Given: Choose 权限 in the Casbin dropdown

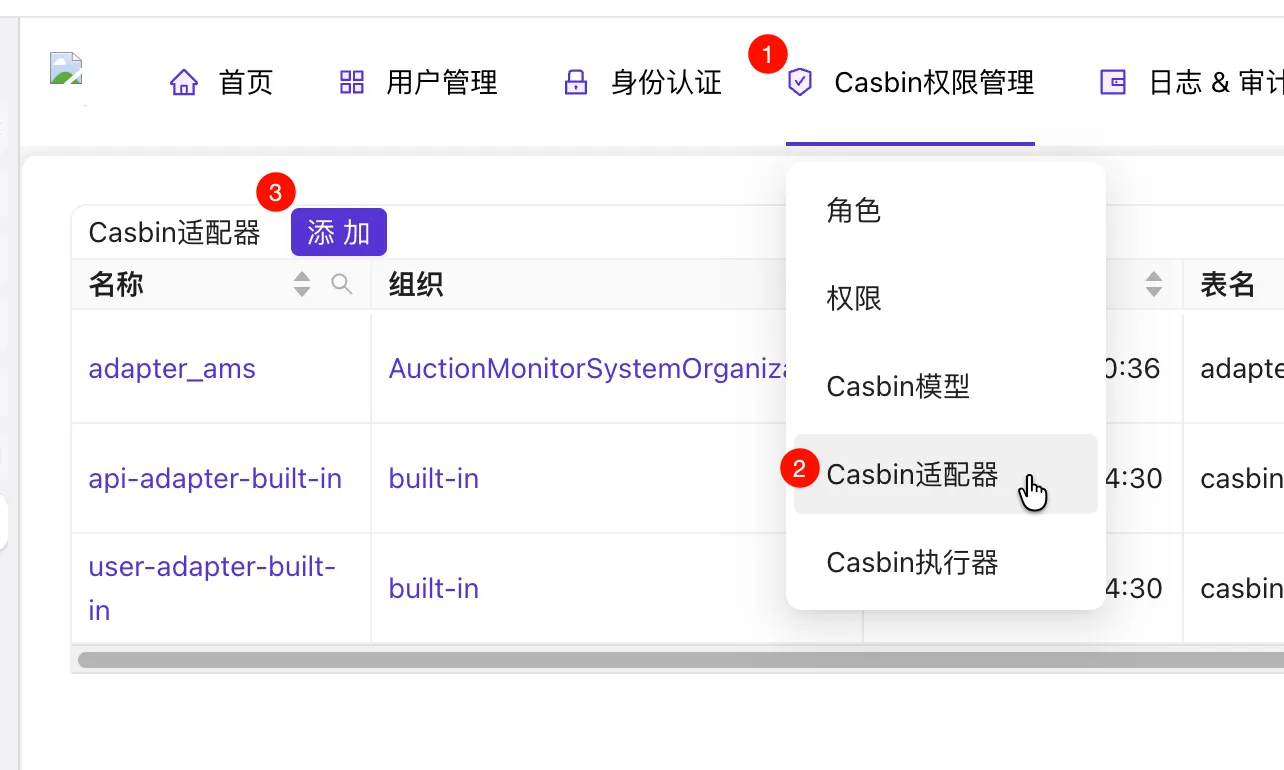Looking at the screenshot, I should pos(854,298).
